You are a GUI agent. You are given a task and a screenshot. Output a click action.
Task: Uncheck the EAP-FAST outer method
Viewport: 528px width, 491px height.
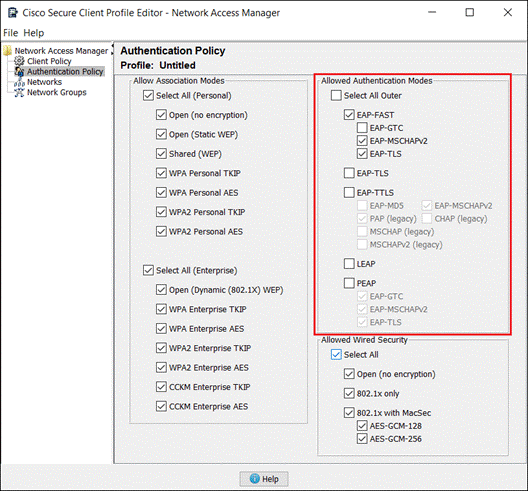click(349, 115)
